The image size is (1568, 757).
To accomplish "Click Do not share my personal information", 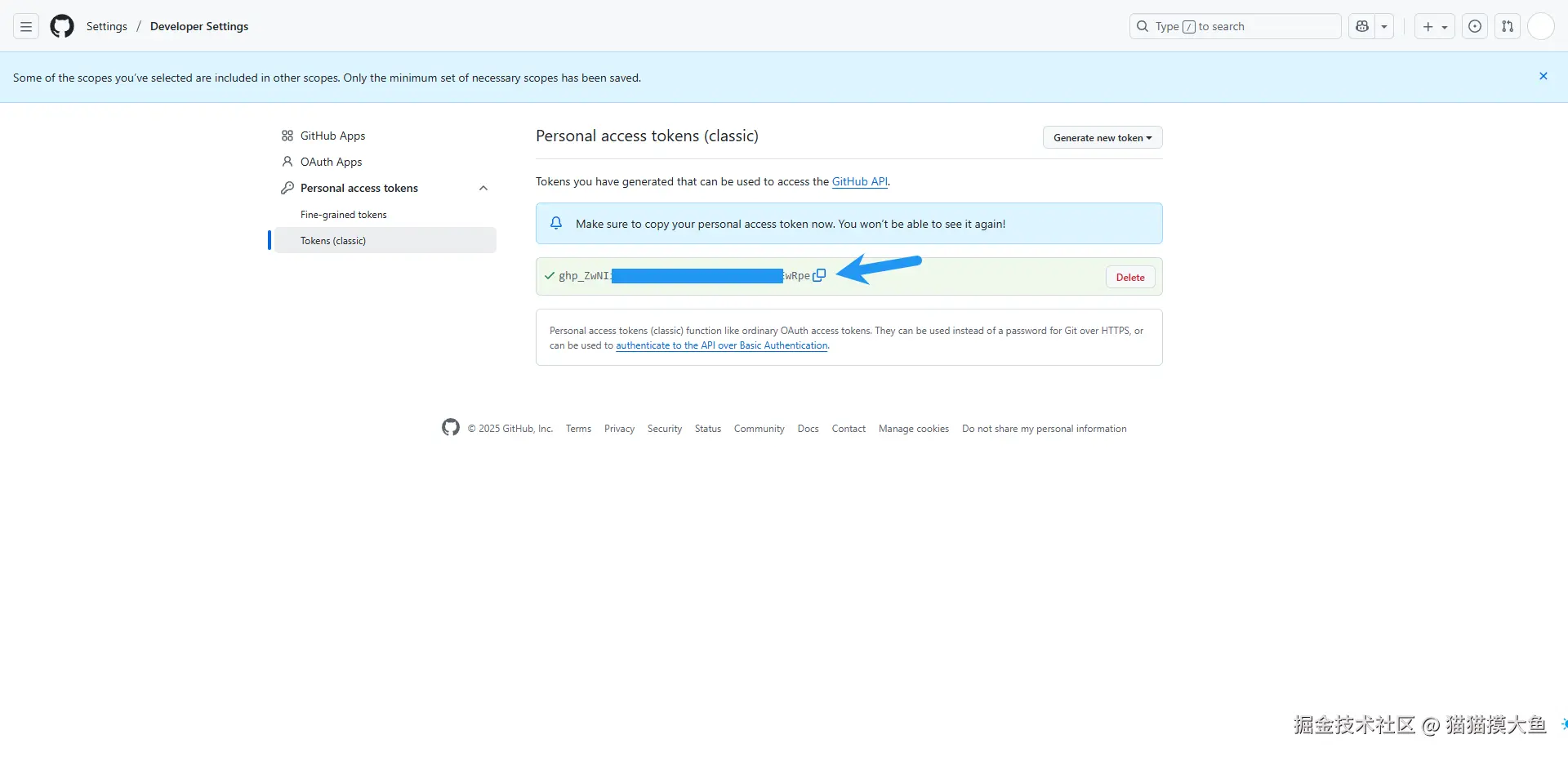I will coord(1045,429).
